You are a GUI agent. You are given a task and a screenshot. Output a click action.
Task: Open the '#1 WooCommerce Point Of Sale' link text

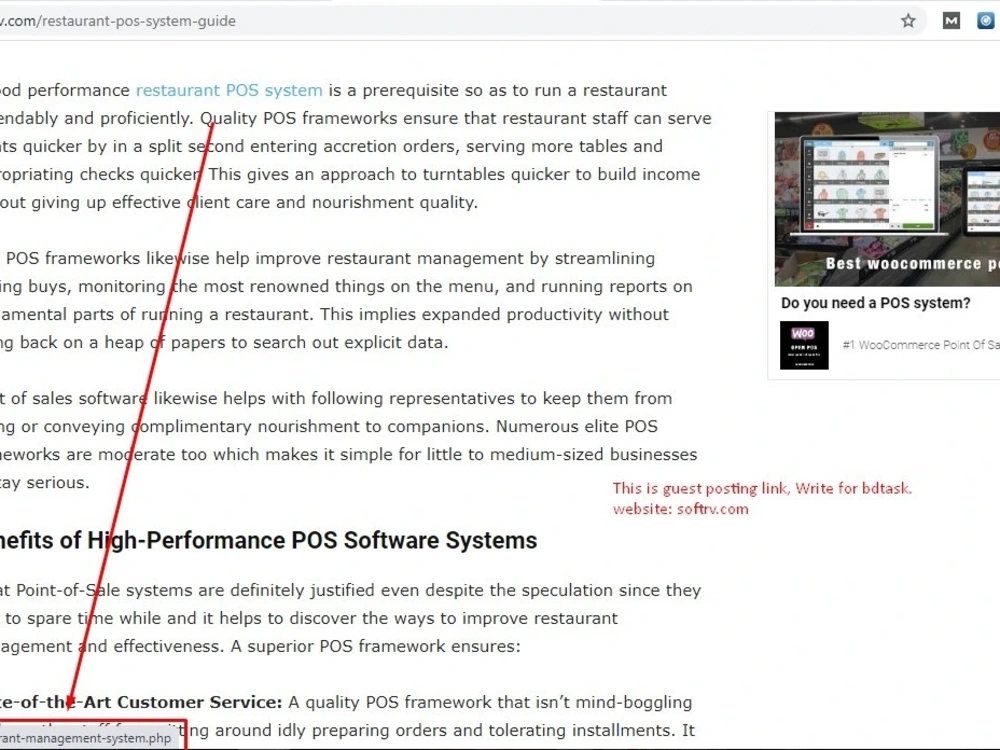point(921,345)
